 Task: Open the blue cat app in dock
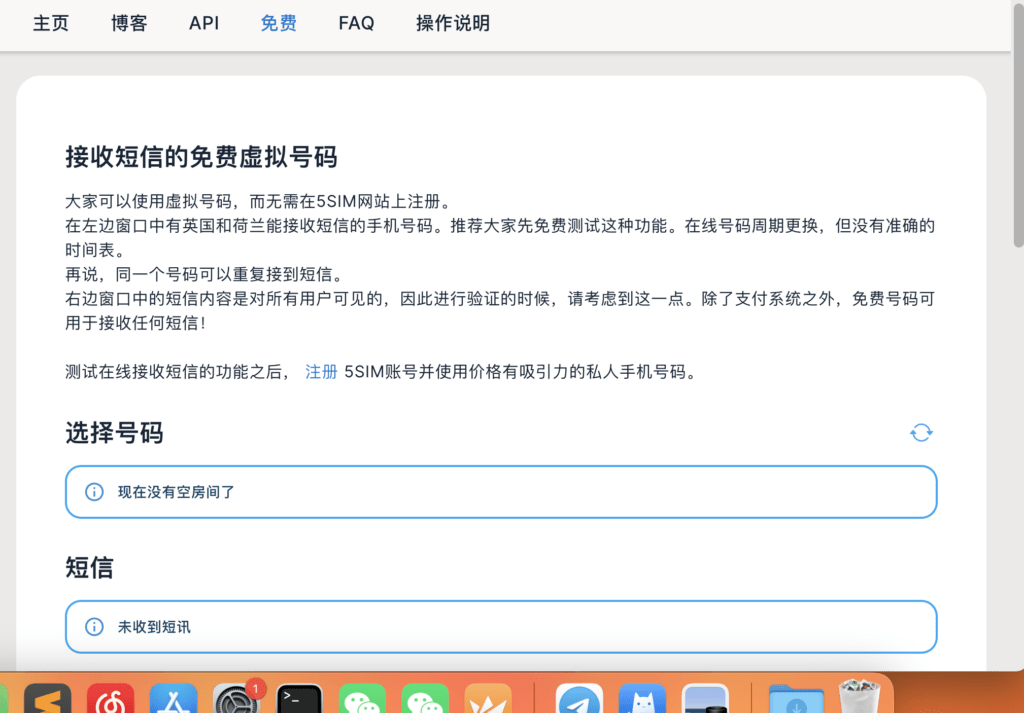click(642, 698)
